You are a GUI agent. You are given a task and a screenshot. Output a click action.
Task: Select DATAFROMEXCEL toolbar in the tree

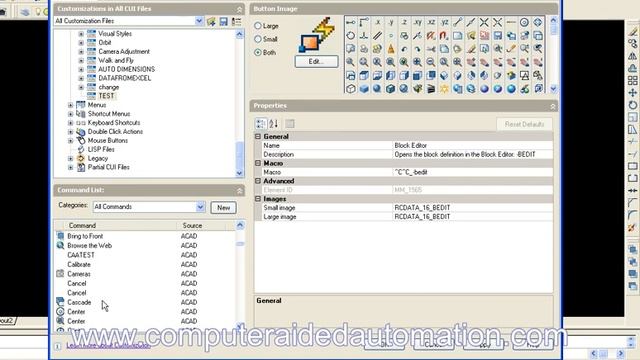pos(124,78)
